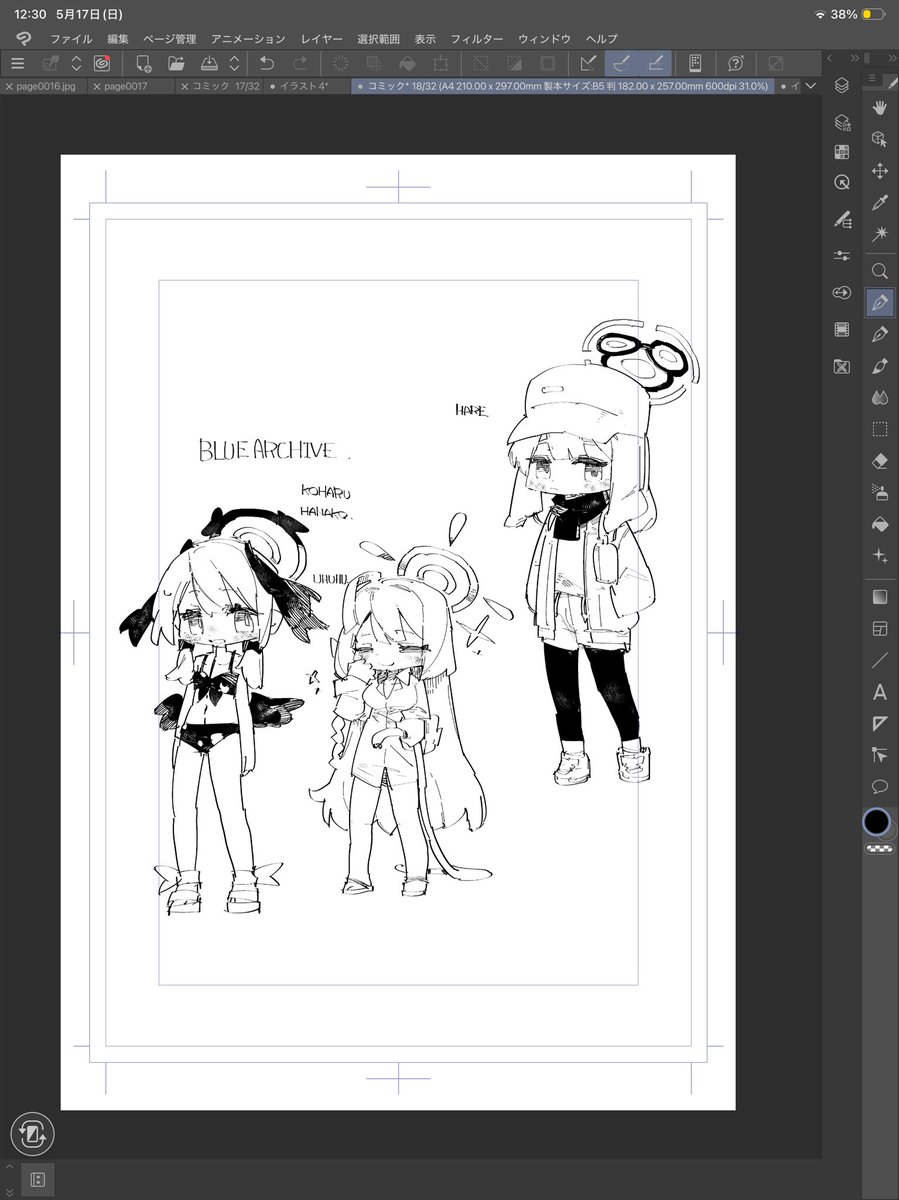Screen dimensions: 899x1200
Task: Select the Eyedropper tool
Action: coord(880,203)
